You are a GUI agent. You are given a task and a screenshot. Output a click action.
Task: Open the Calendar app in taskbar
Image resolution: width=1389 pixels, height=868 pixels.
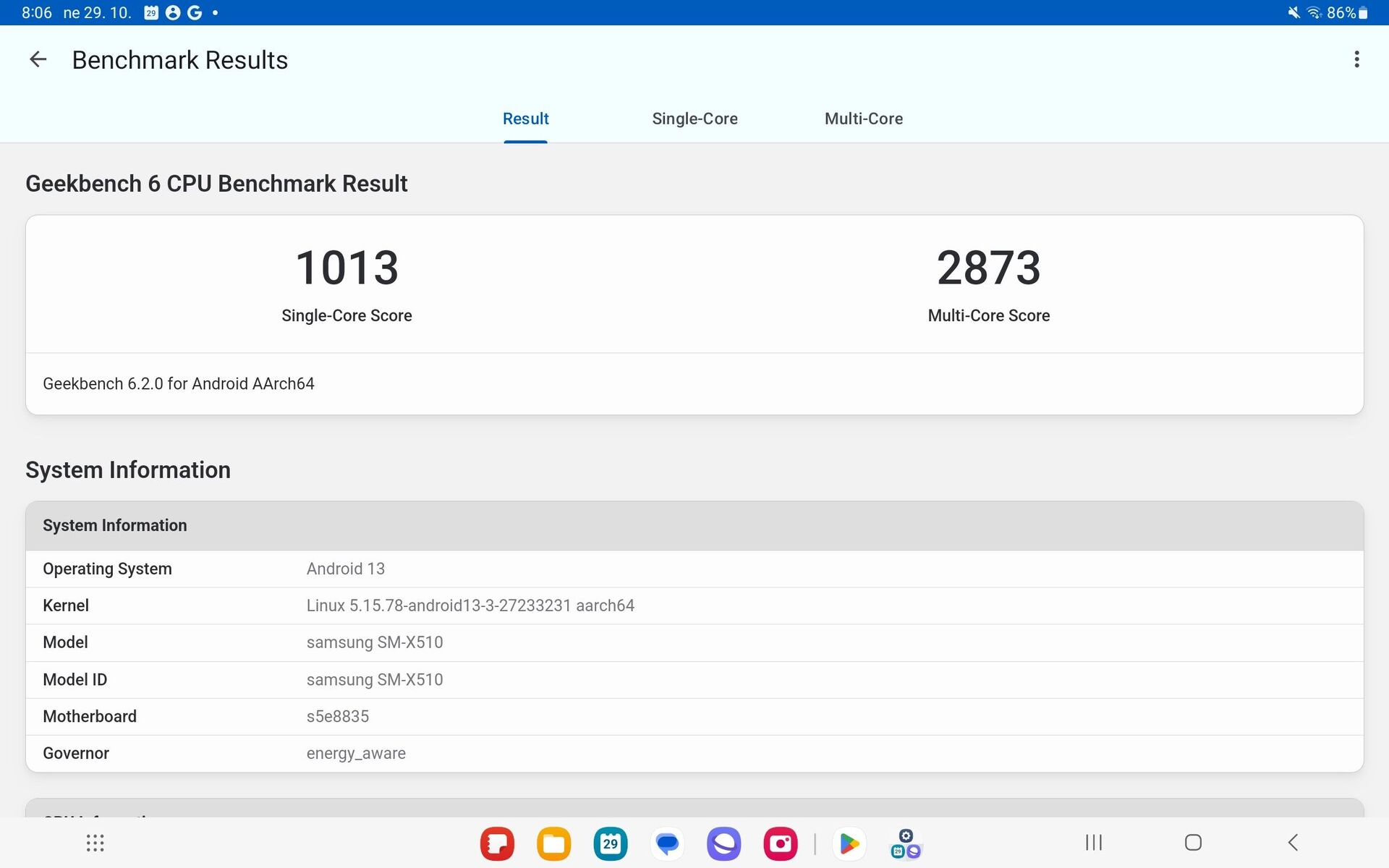[x=610, y=843]
